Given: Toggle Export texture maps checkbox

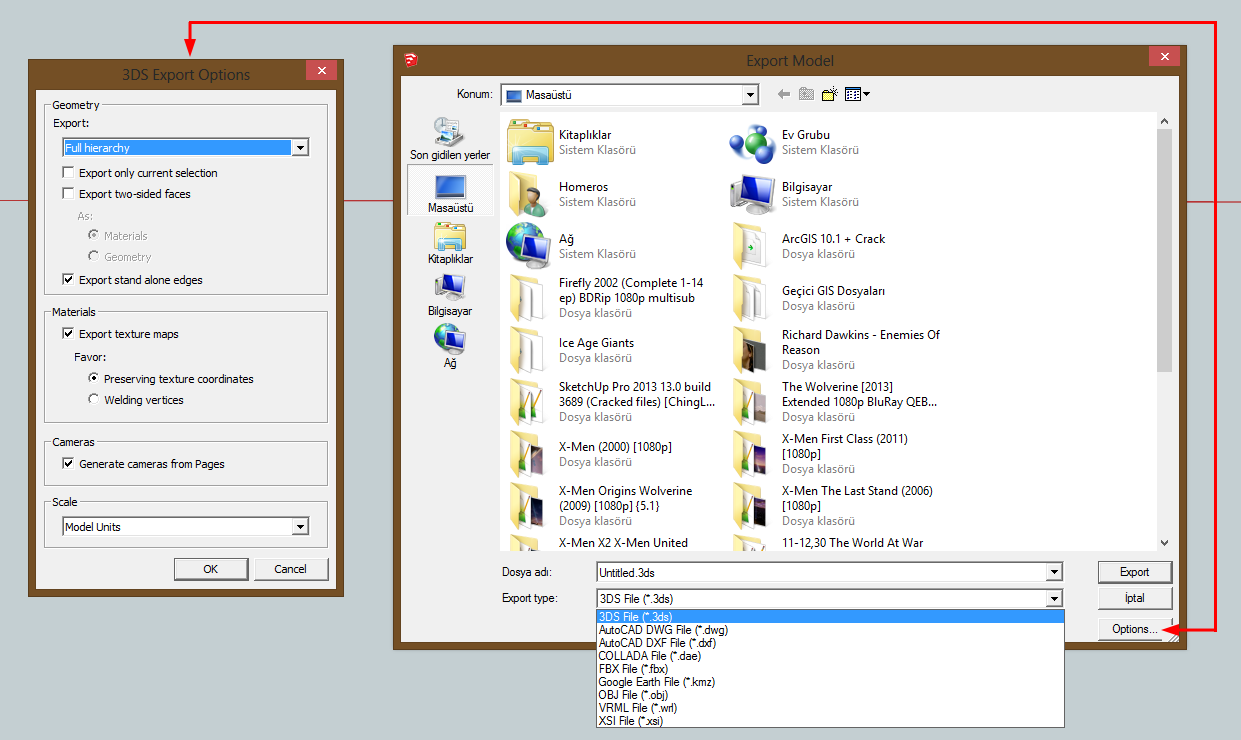Looking at the screenshot, I should [68, 334].
